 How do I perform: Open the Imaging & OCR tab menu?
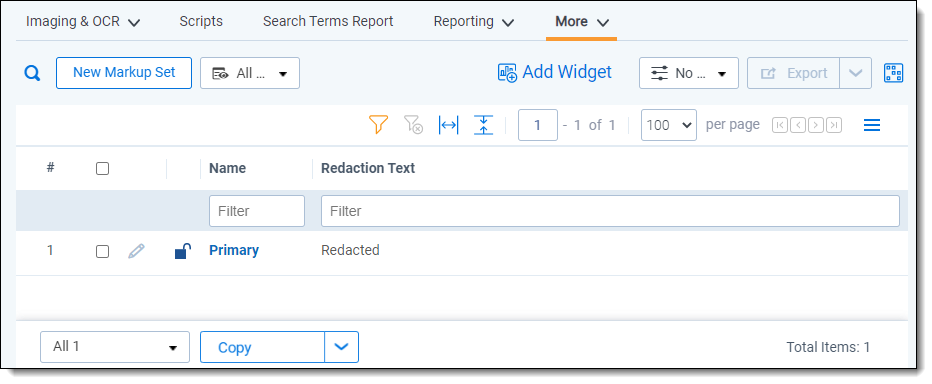coord(83,22)
